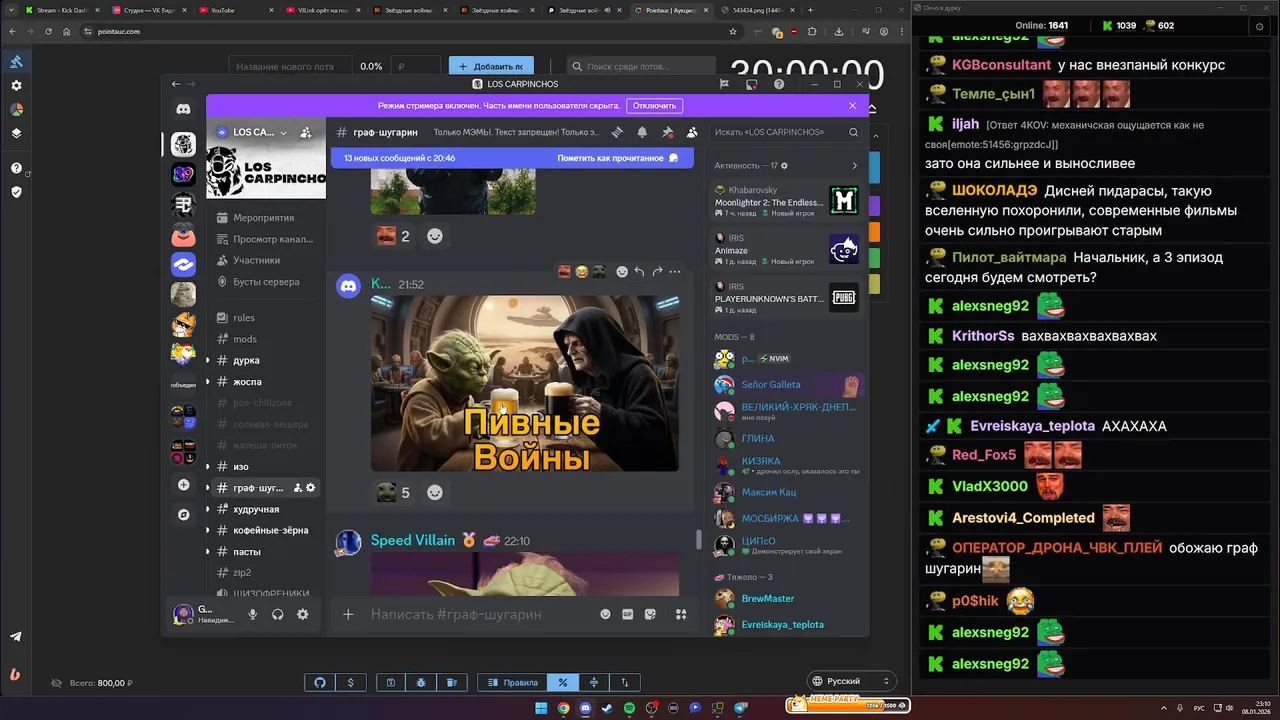The width and height of the screenshot is (1280, 720).
Task: Click Добавить лот button in Pointauc
Action: point(491,66)
